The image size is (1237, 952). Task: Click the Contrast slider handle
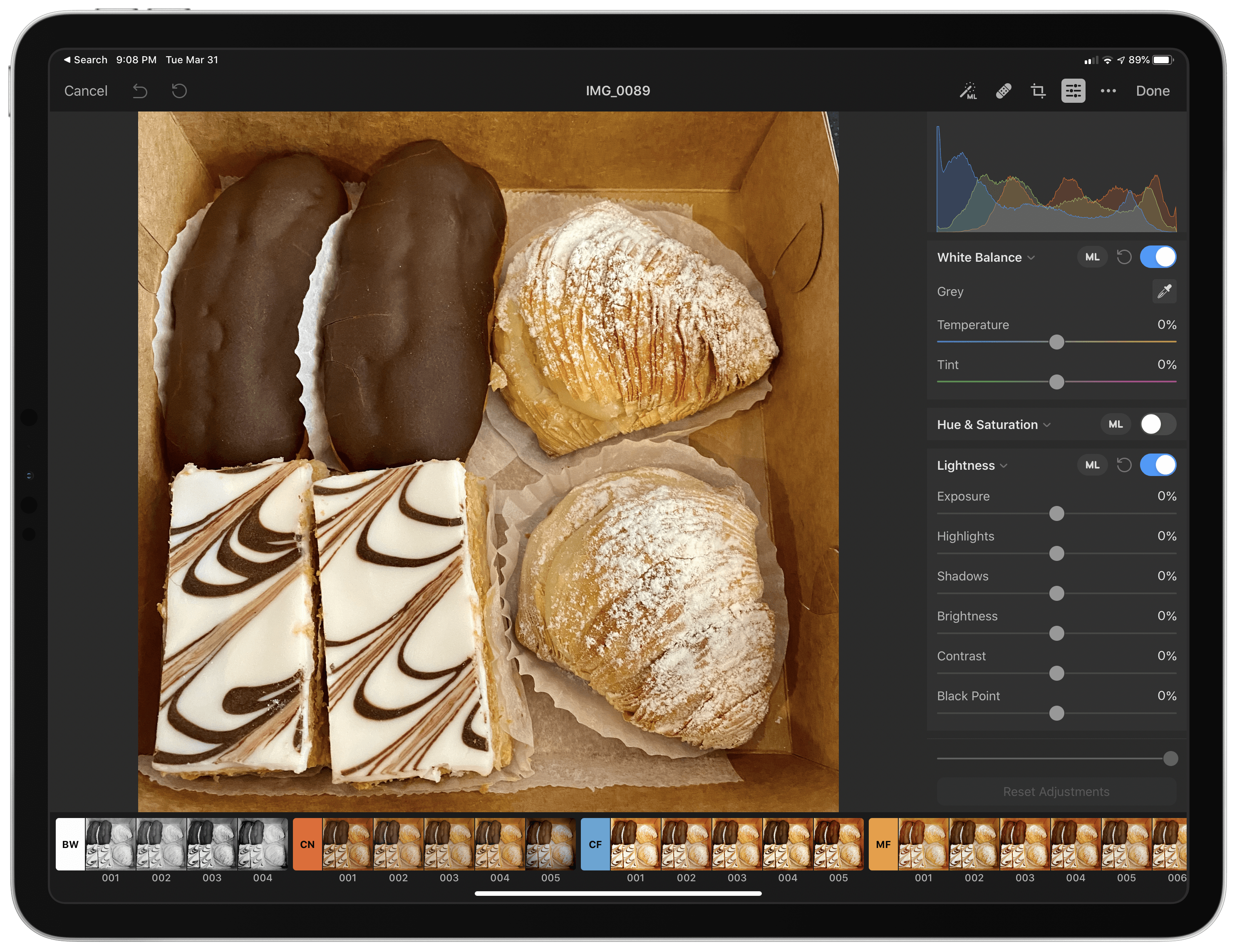pyautogui.click(x=1056, y=673)
